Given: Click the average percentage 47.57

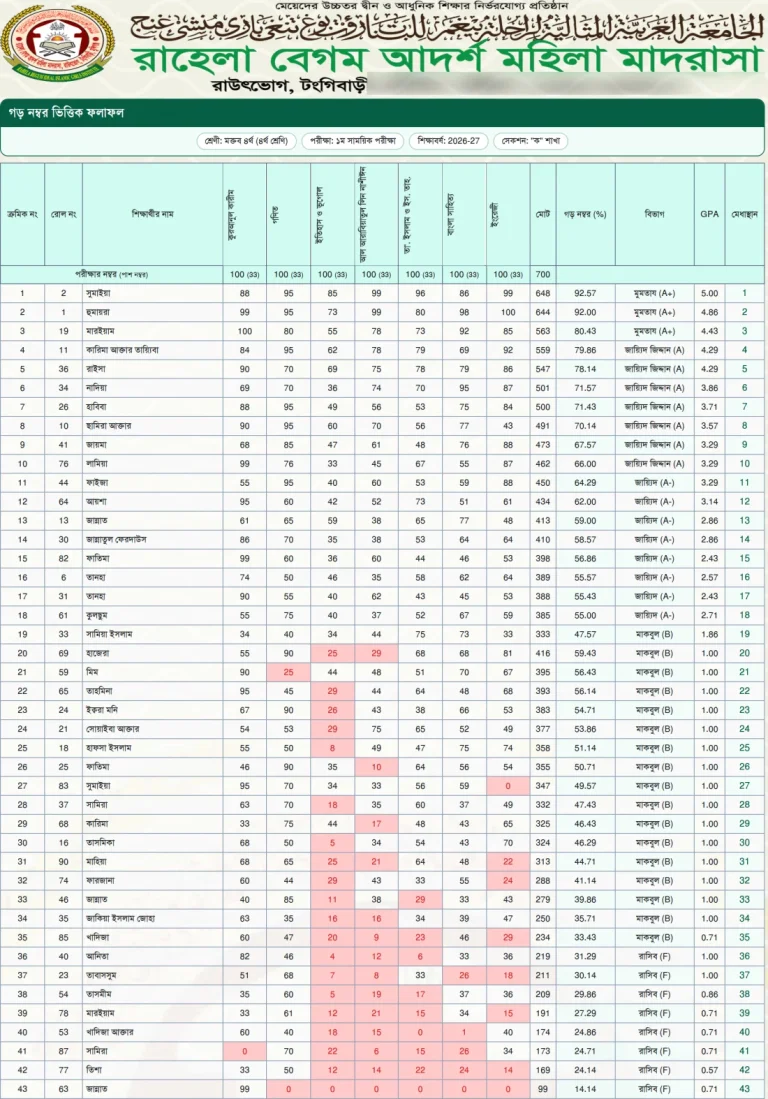Looking at the screenshot, I should point(585,634).
